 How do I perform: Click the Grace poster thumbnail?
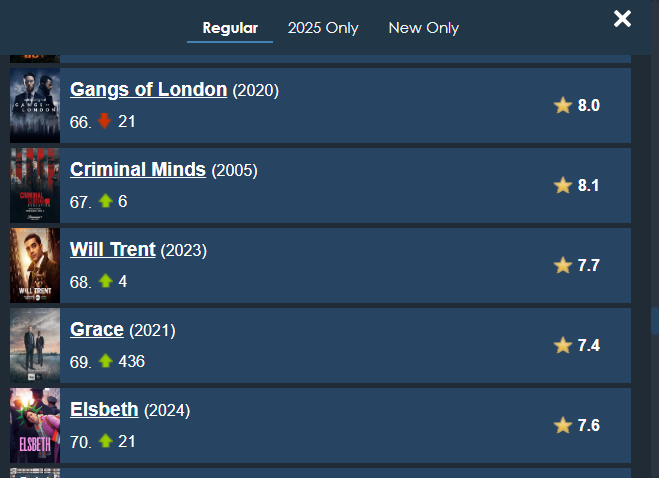pyautogui.click(x=35, y=345)
